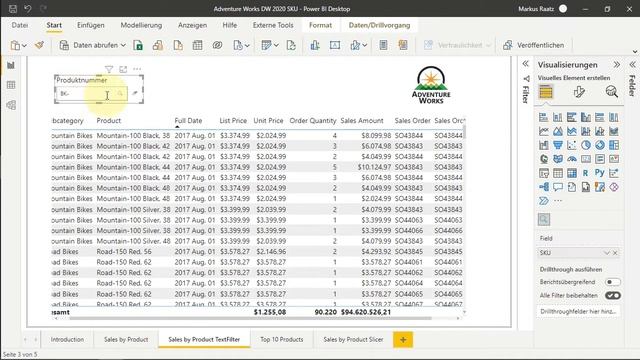Open the paste clipboard dropdown arrow
Image resolution: width=640 pixels, height=360 pixels.
point(24,46)
